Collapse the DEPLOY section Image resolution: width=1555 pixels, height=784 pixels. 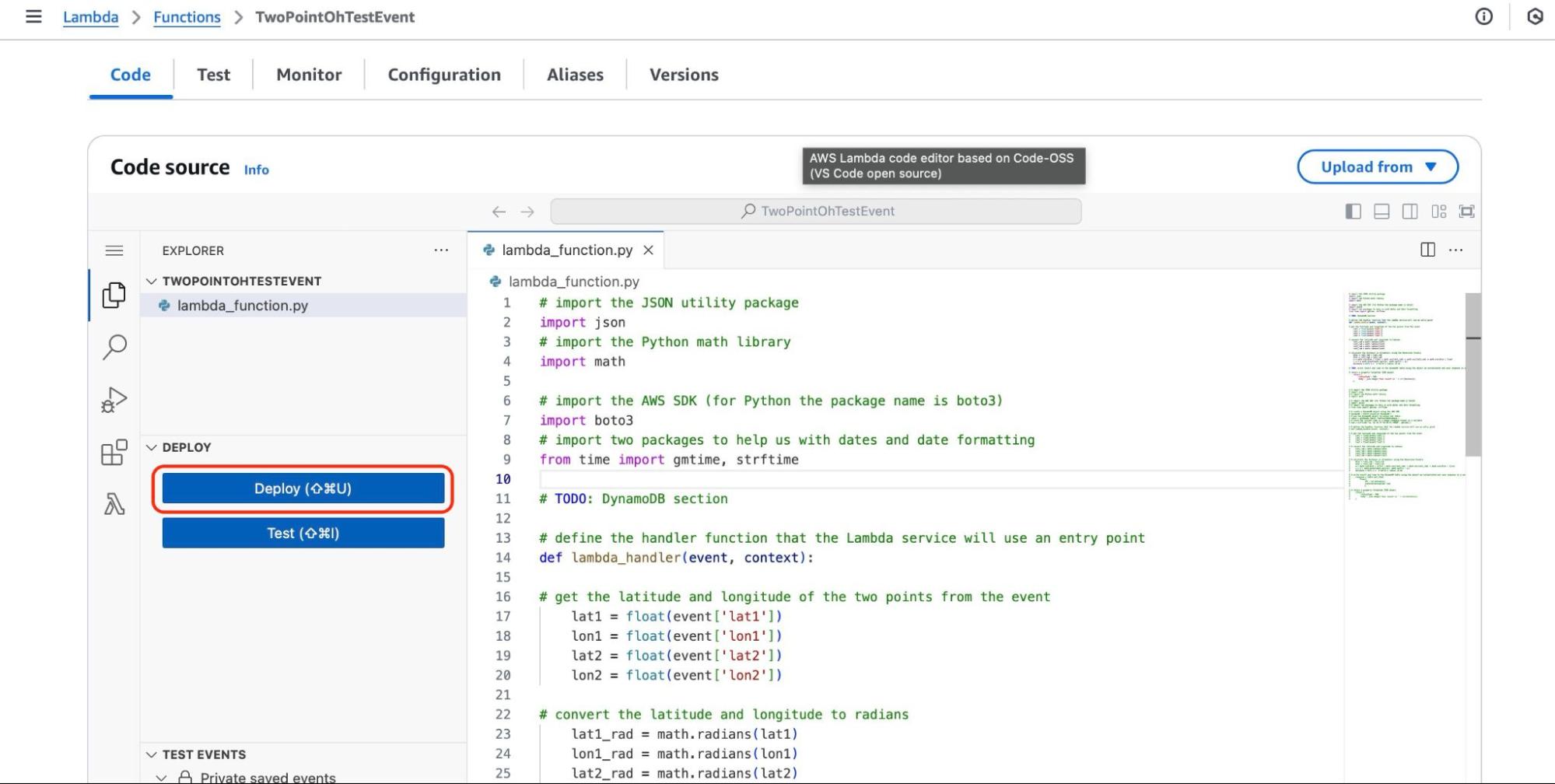[152, 447]
